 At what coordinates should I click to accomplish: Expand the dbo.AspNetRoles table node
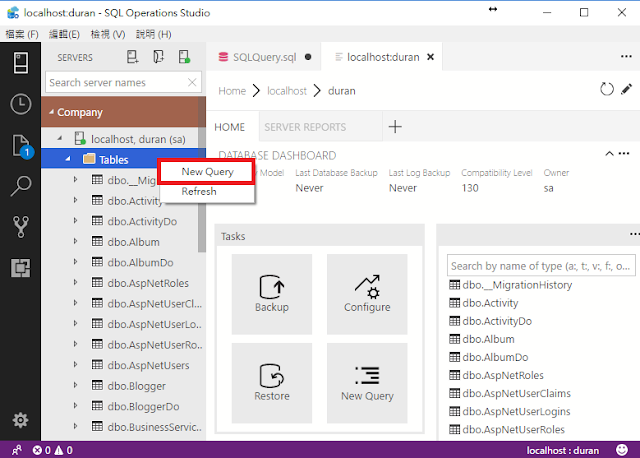pyautogui.click(x=76, y=282)
